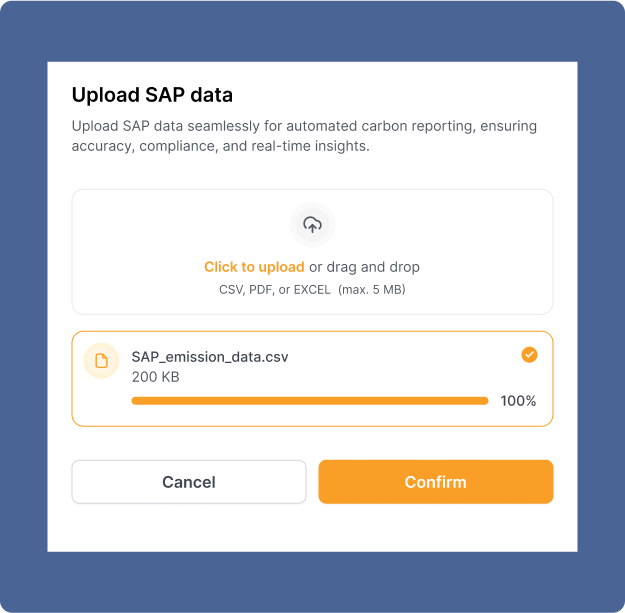The image size is (625, 613).
Task: Click the dialog description paragraph
Action: tap(304, 136)
